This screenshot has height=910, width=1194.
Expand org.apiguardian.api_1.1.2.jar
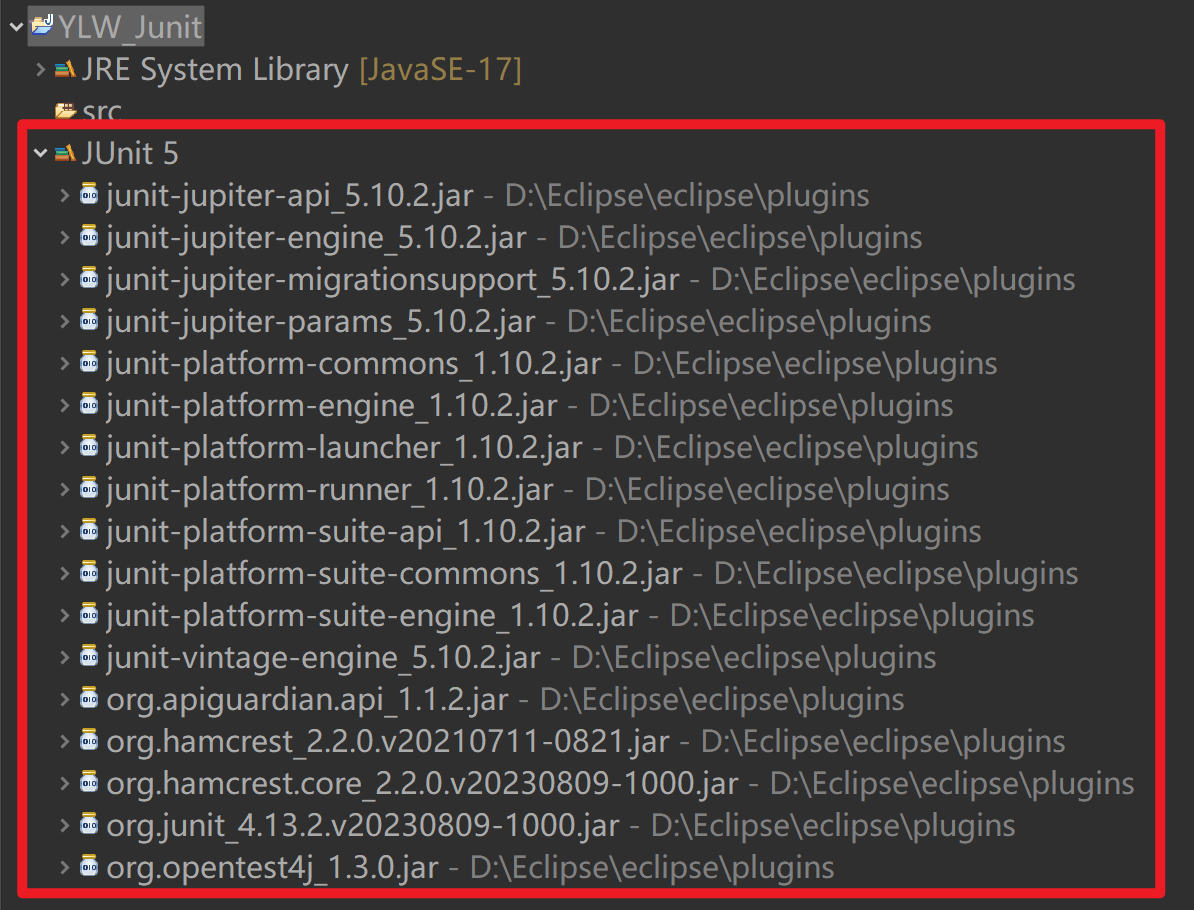65,698
